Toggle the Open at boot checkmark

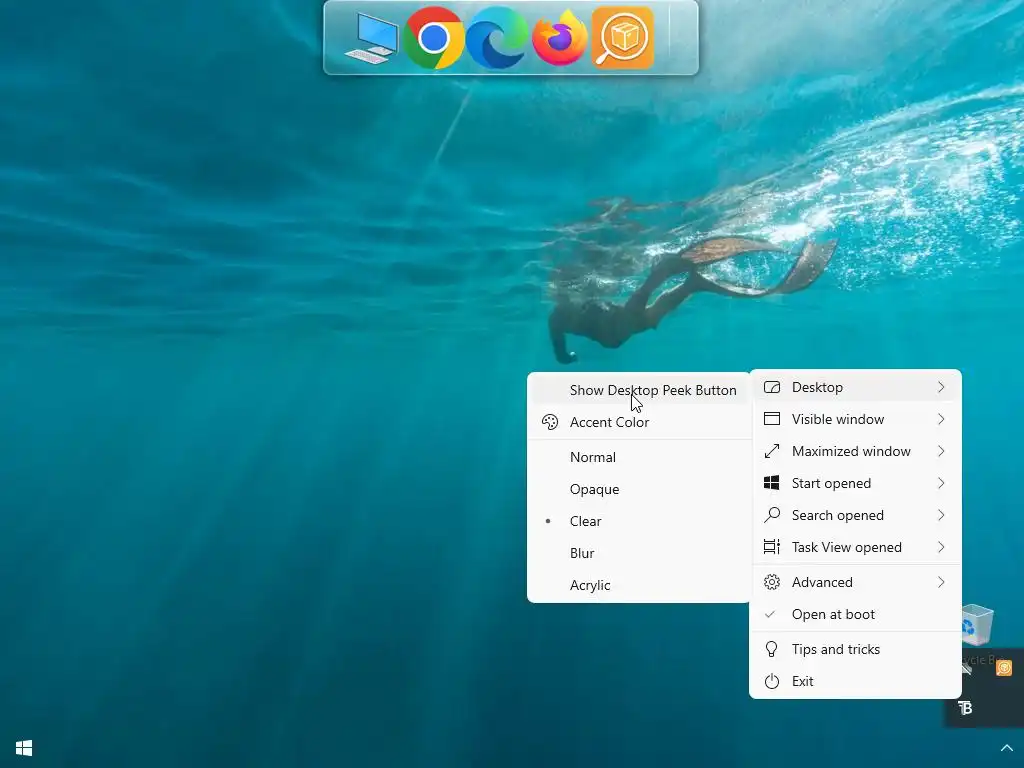[770, 615]
